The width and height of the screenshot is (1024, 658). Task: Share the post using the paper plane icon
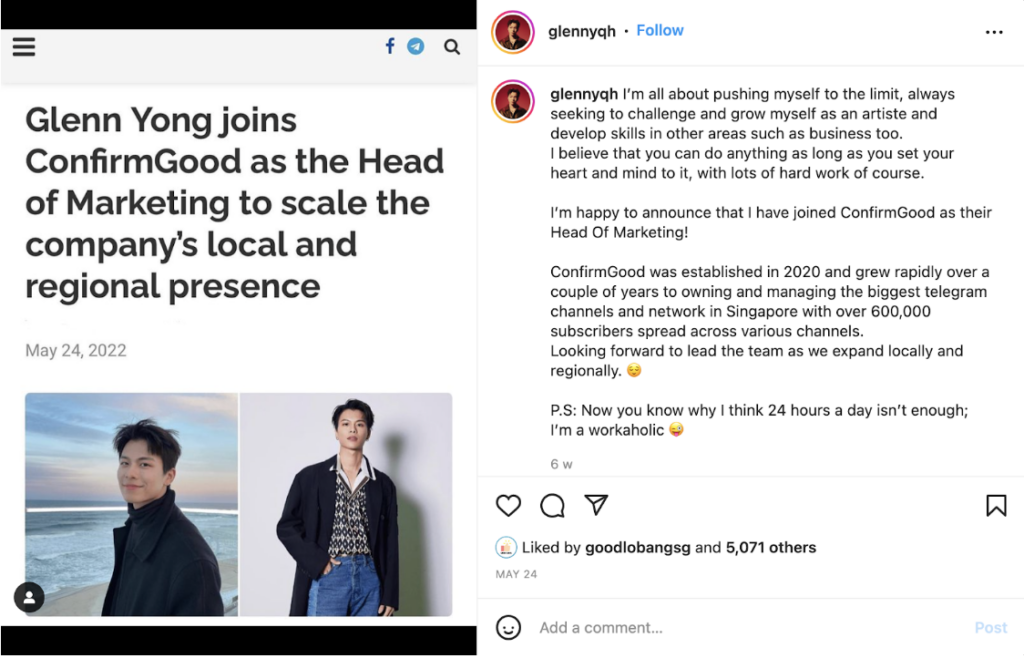tap(597, 506)
